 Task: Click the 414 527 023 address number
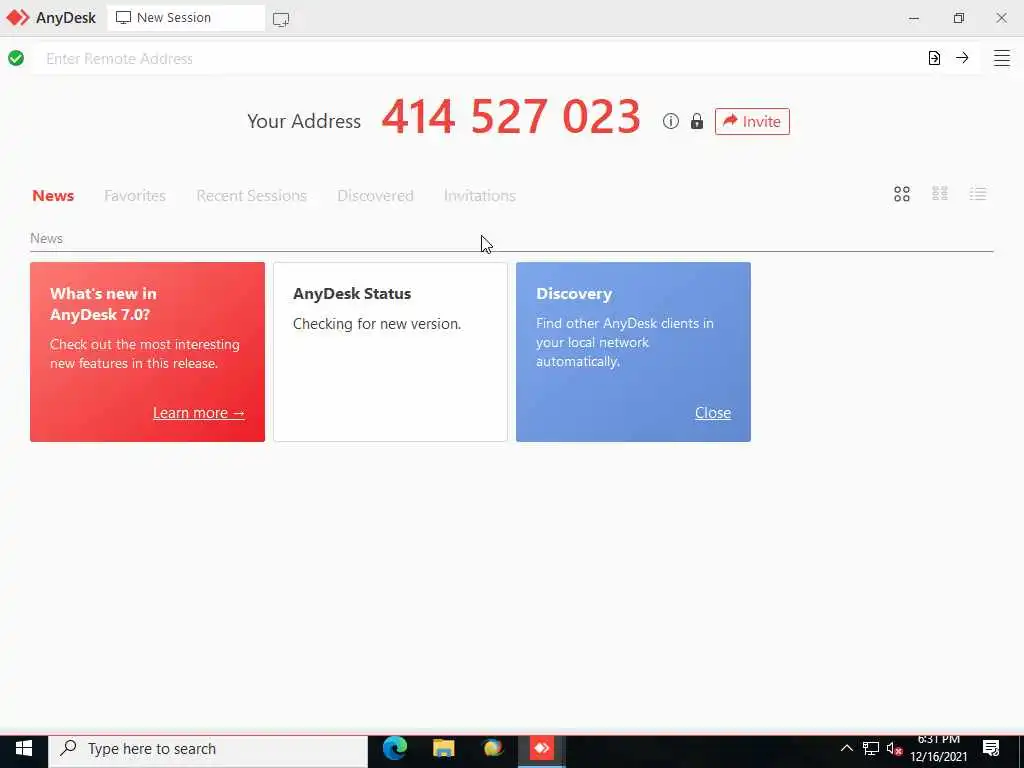click(x=511, y=117)
